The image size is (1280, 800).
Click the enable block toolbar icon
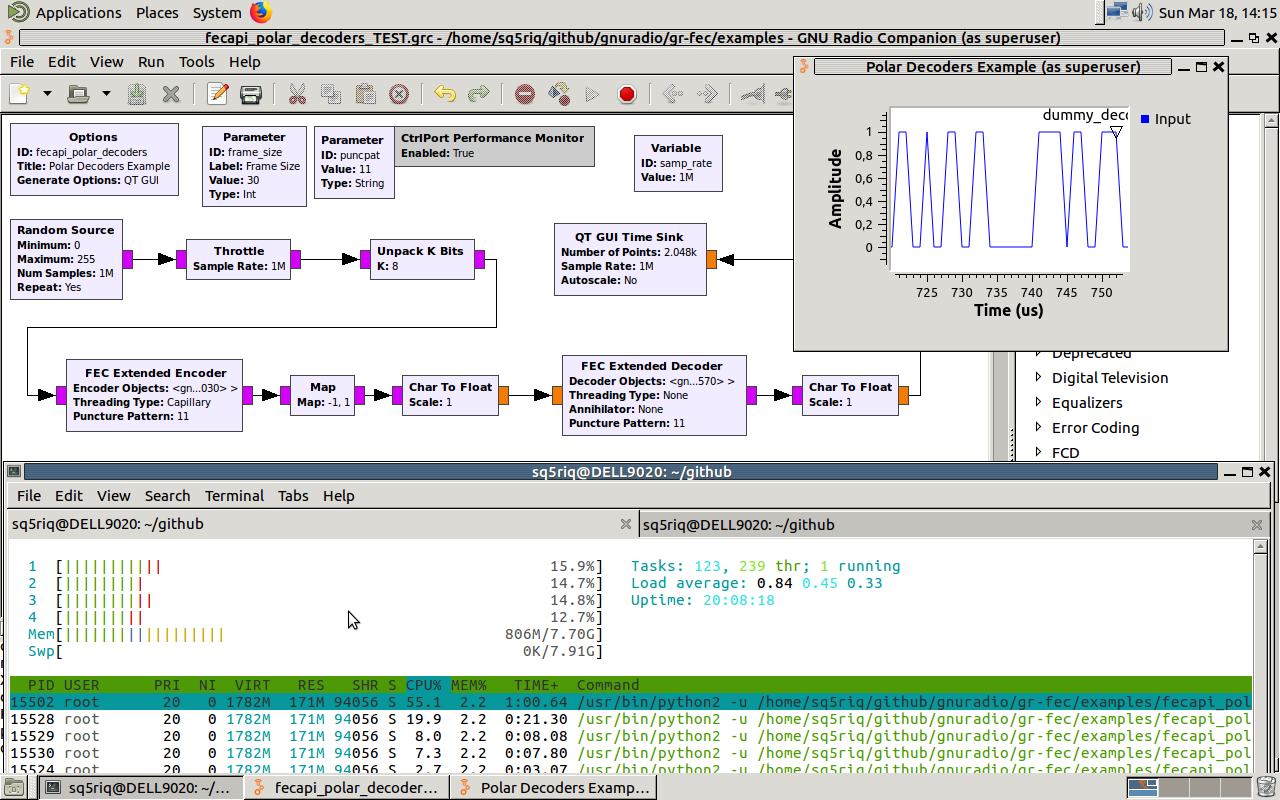(753, 94)
